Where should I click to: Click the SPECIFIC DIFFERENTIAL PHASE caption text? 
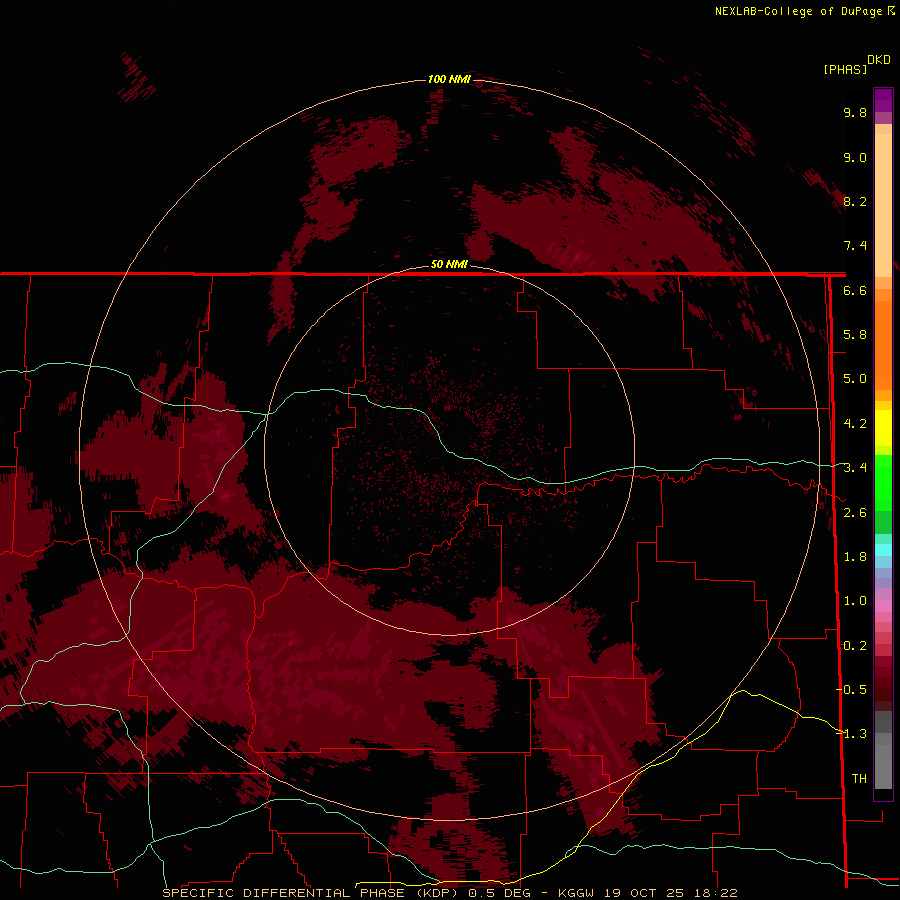pyautogui.click(x=310, y=893)
